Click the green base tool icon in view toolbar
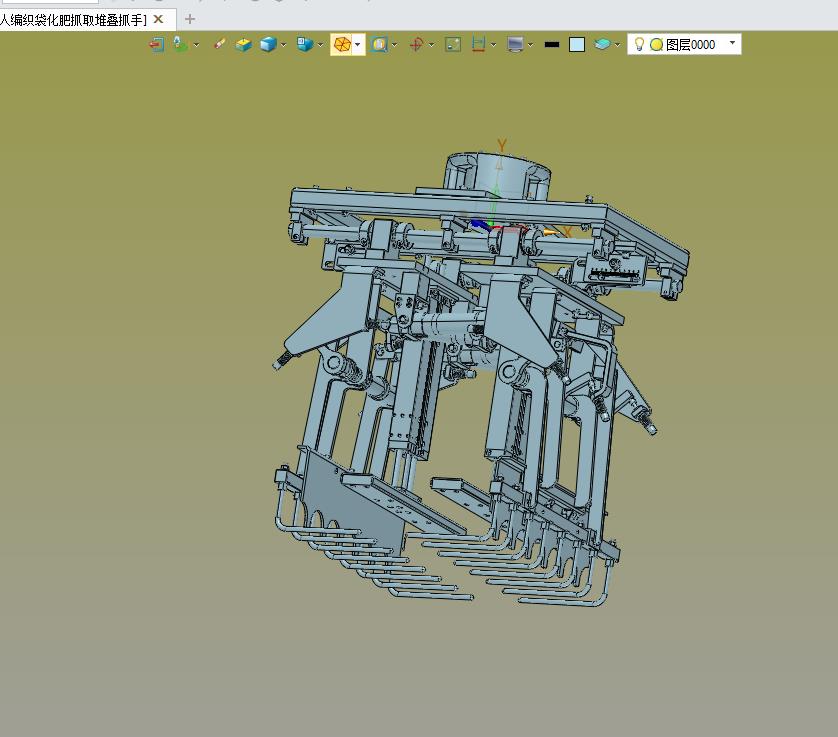This screenshot has height=737, width=838. tap(180, 44)
